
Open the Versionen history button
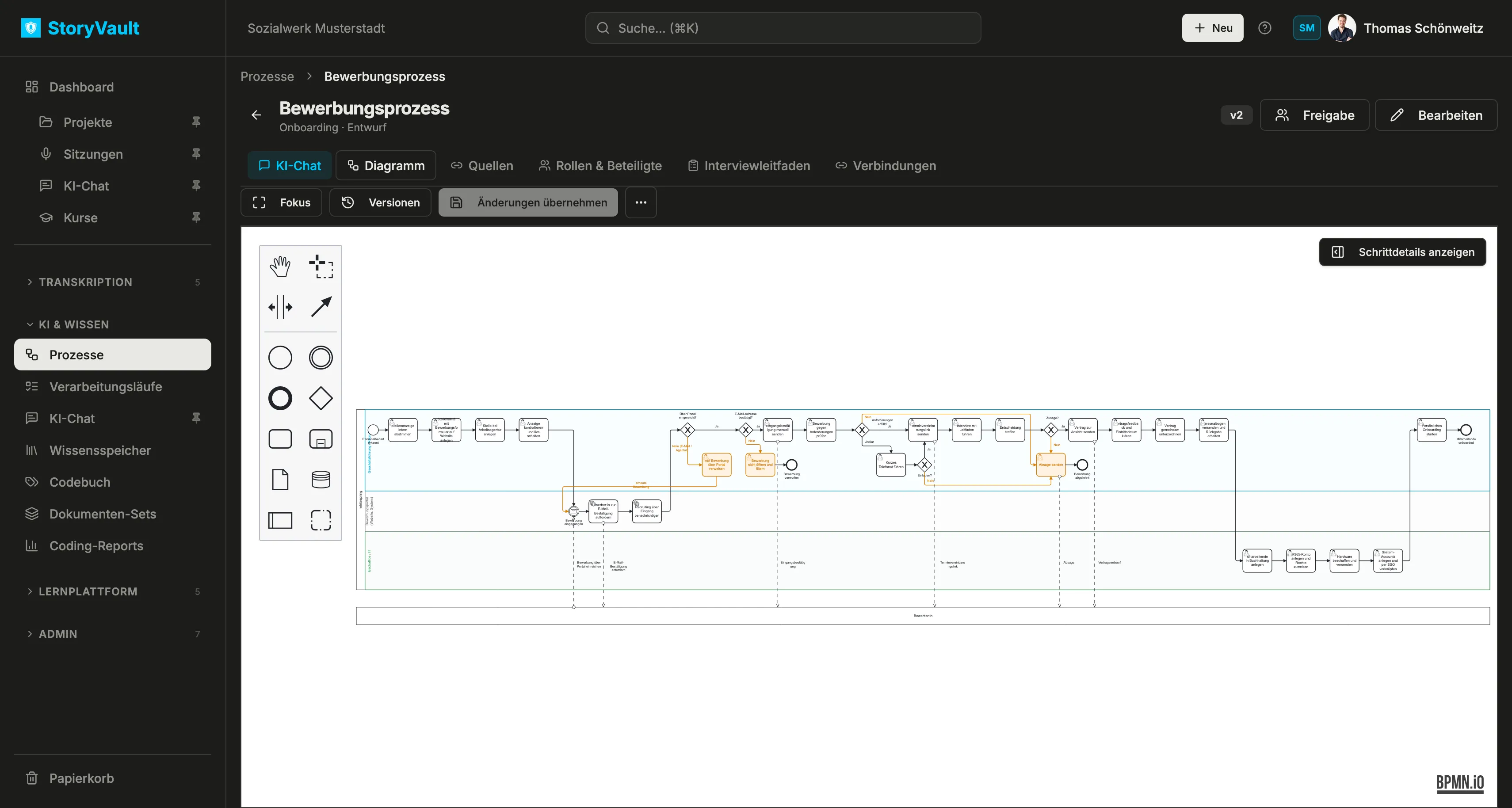tap(380, 202)
